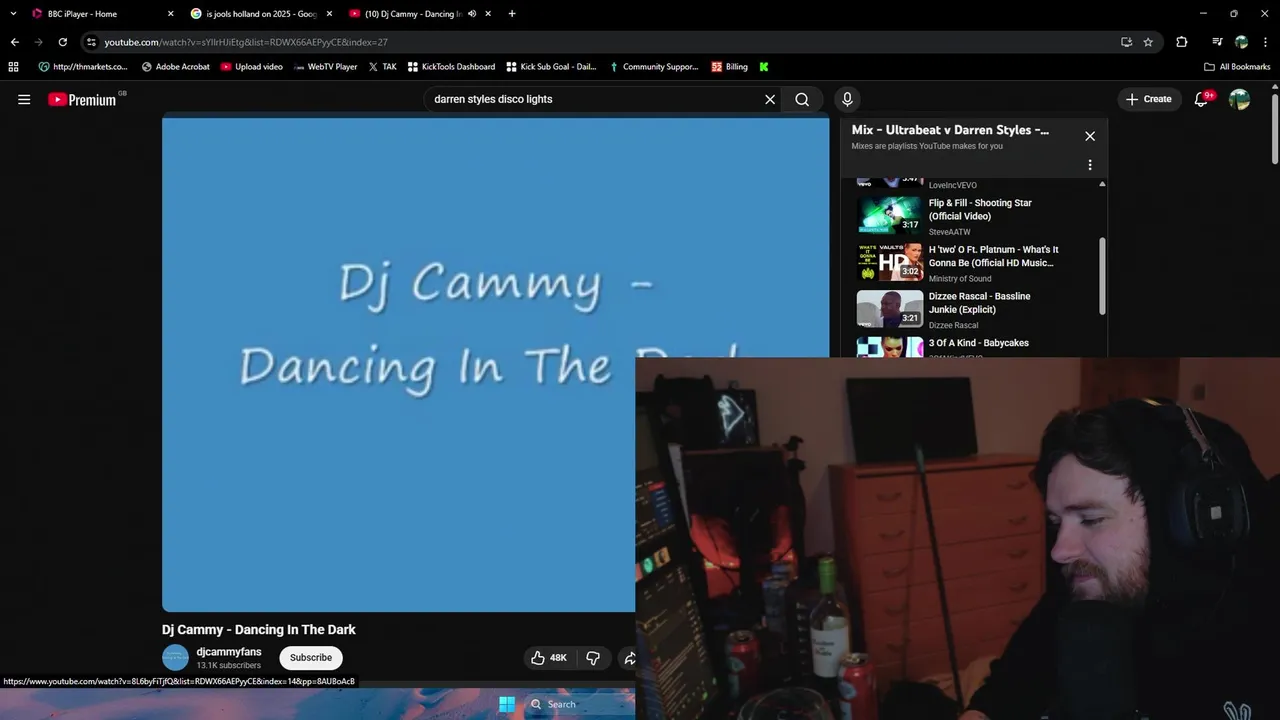Subscribe to djcammyfans channel

point(311,657)
